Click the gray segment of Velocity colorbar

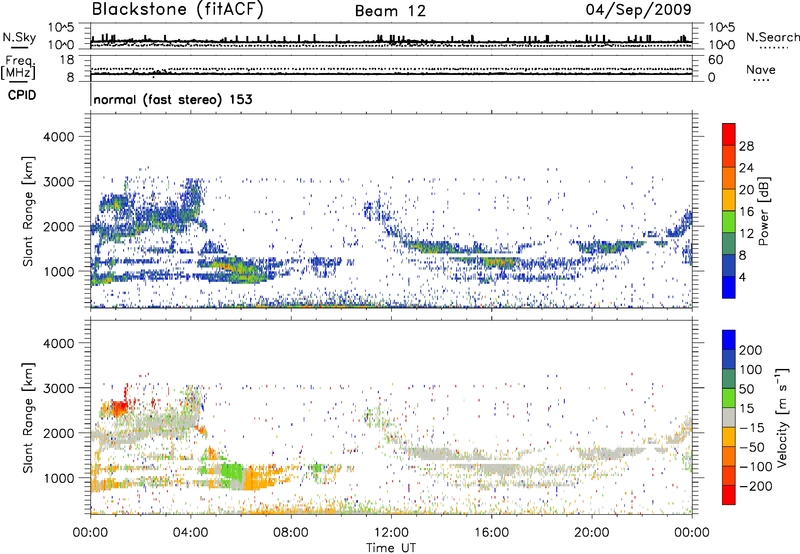(x=729, y=417)
